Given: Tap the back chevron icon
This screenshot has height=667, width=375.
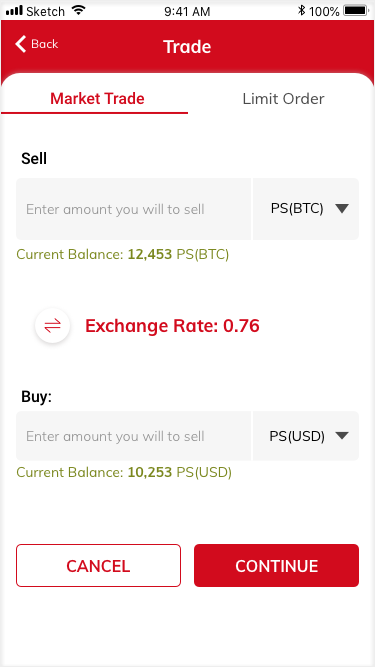Looking at the screenshot, I should (x=20, y=44).
